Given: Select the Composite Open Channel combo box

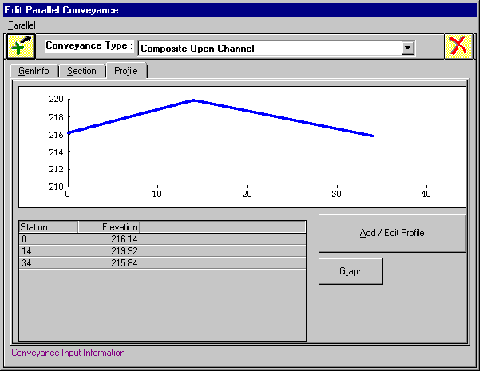Looking at the screenshot, I should 276,48.
